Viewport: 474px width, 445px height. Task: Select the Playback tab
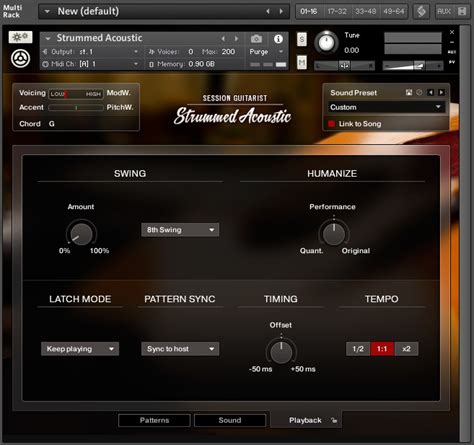(x=305, y=420)
